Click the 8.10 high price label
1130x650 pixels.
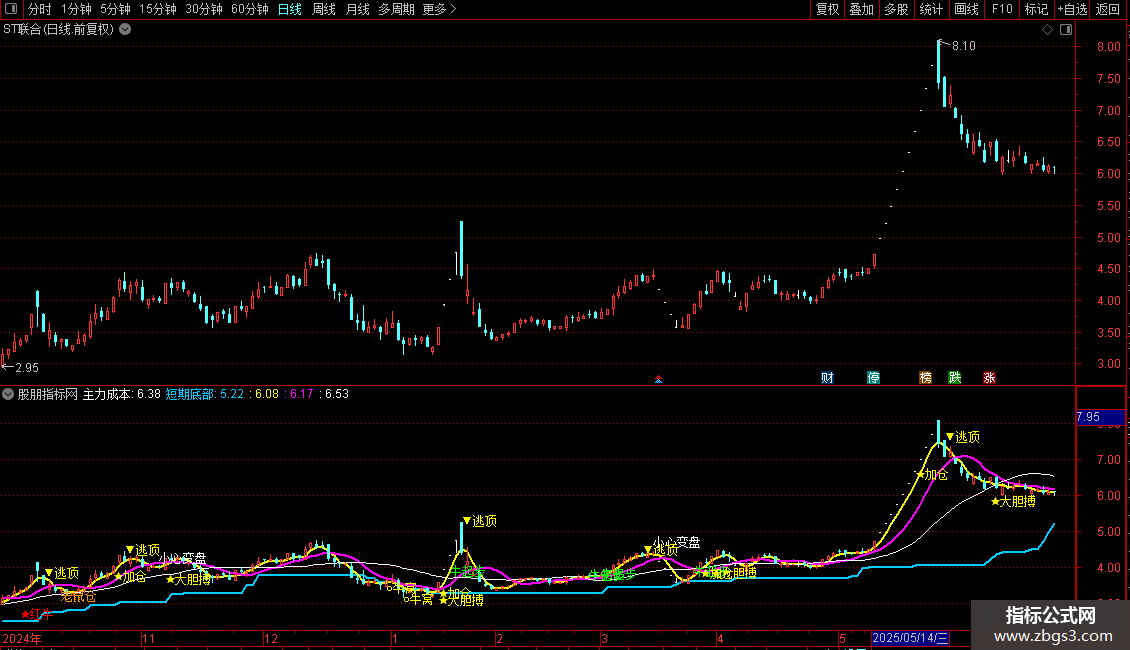coord(964,46)
